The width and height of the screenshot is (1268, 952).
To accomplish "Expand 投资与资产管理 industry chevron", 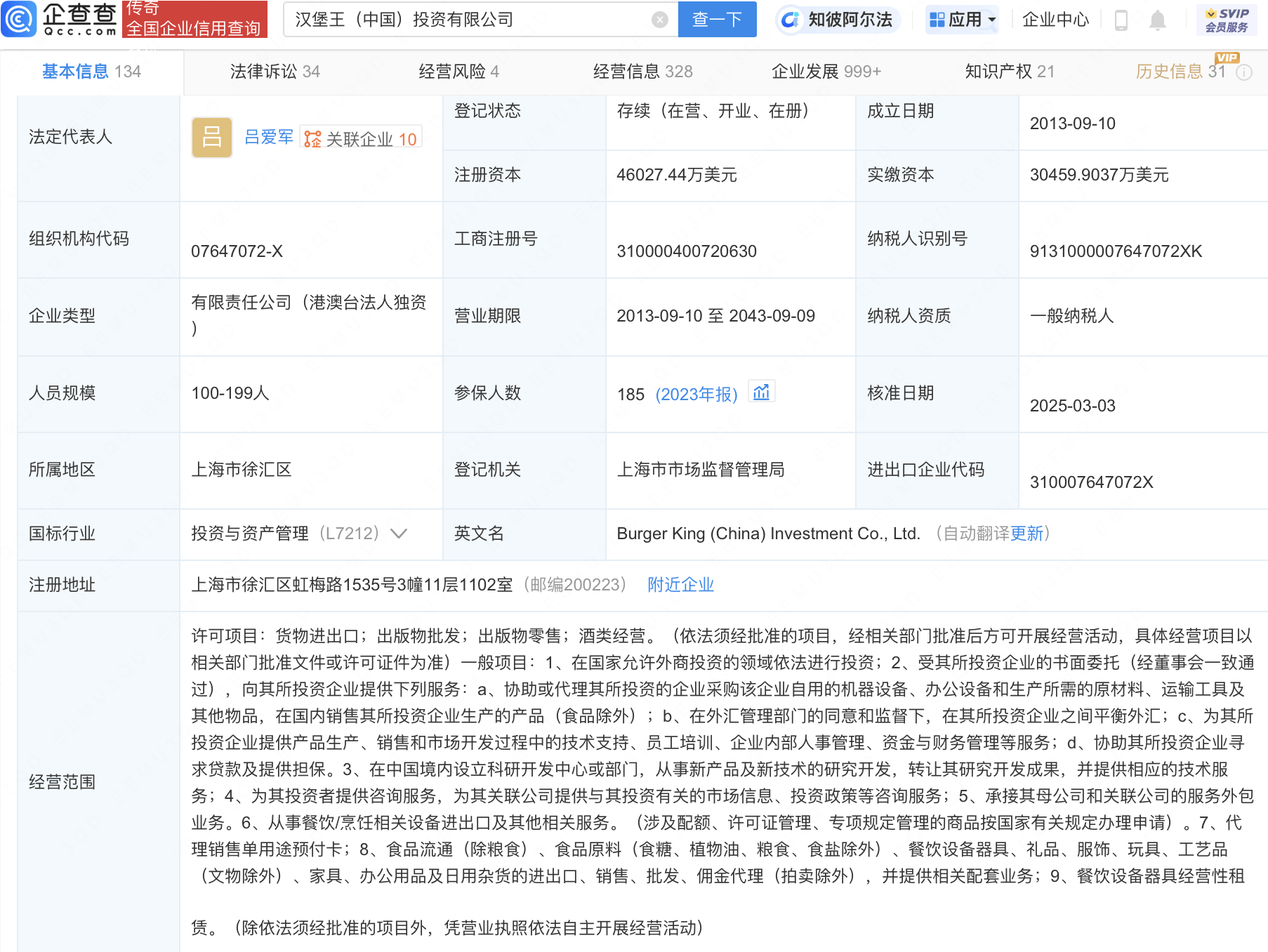I will 399,534.
